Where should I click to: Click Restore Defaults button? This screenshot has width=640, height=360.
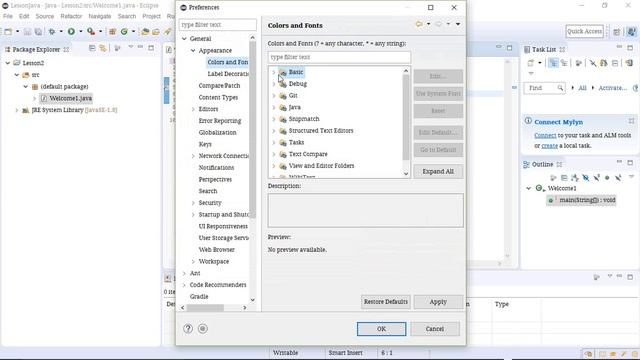(x=386, y=302)
